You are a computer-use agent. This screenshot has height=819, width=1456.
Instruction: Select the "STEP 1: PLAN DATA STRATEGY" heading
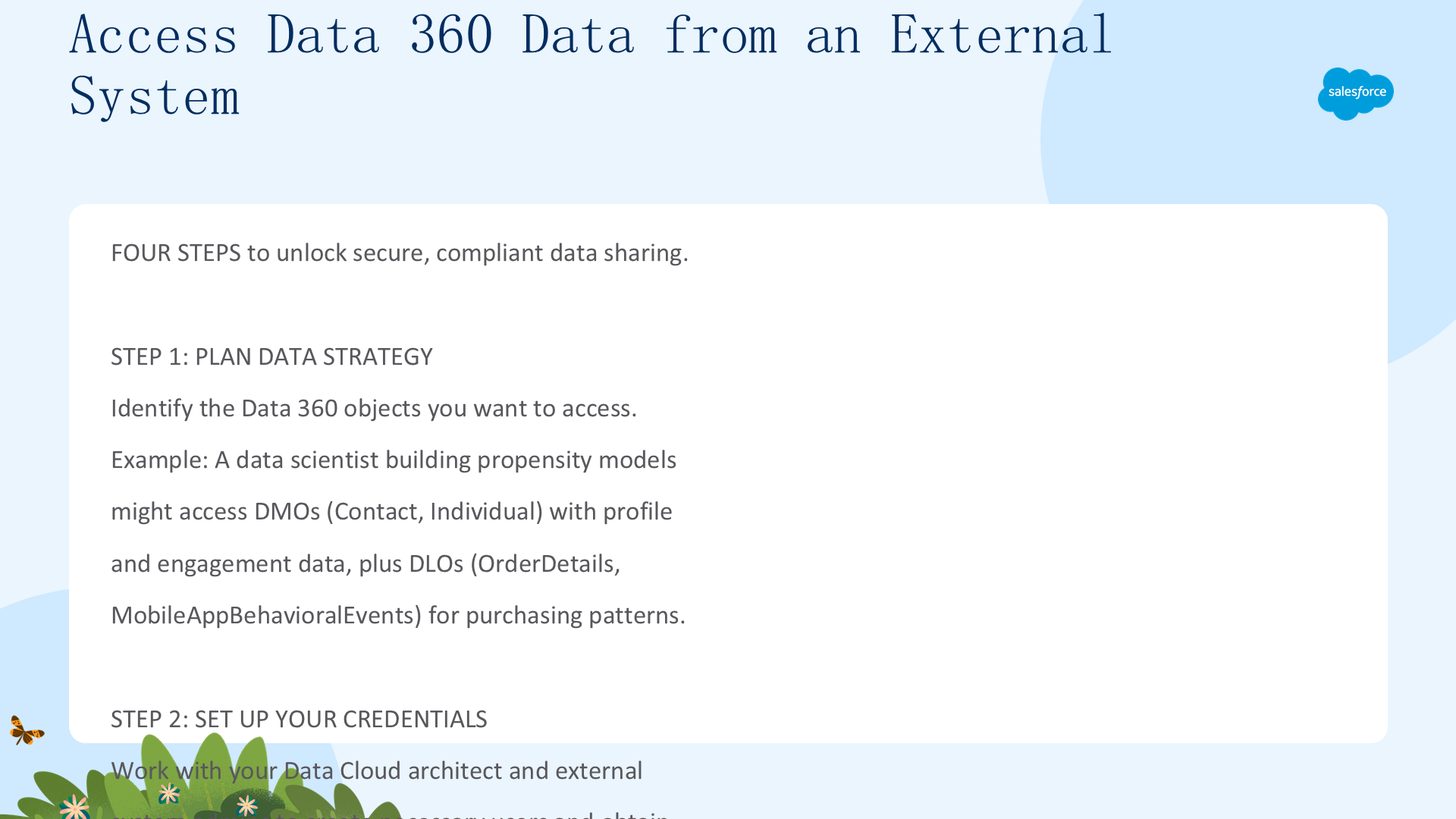click(271, 356)
